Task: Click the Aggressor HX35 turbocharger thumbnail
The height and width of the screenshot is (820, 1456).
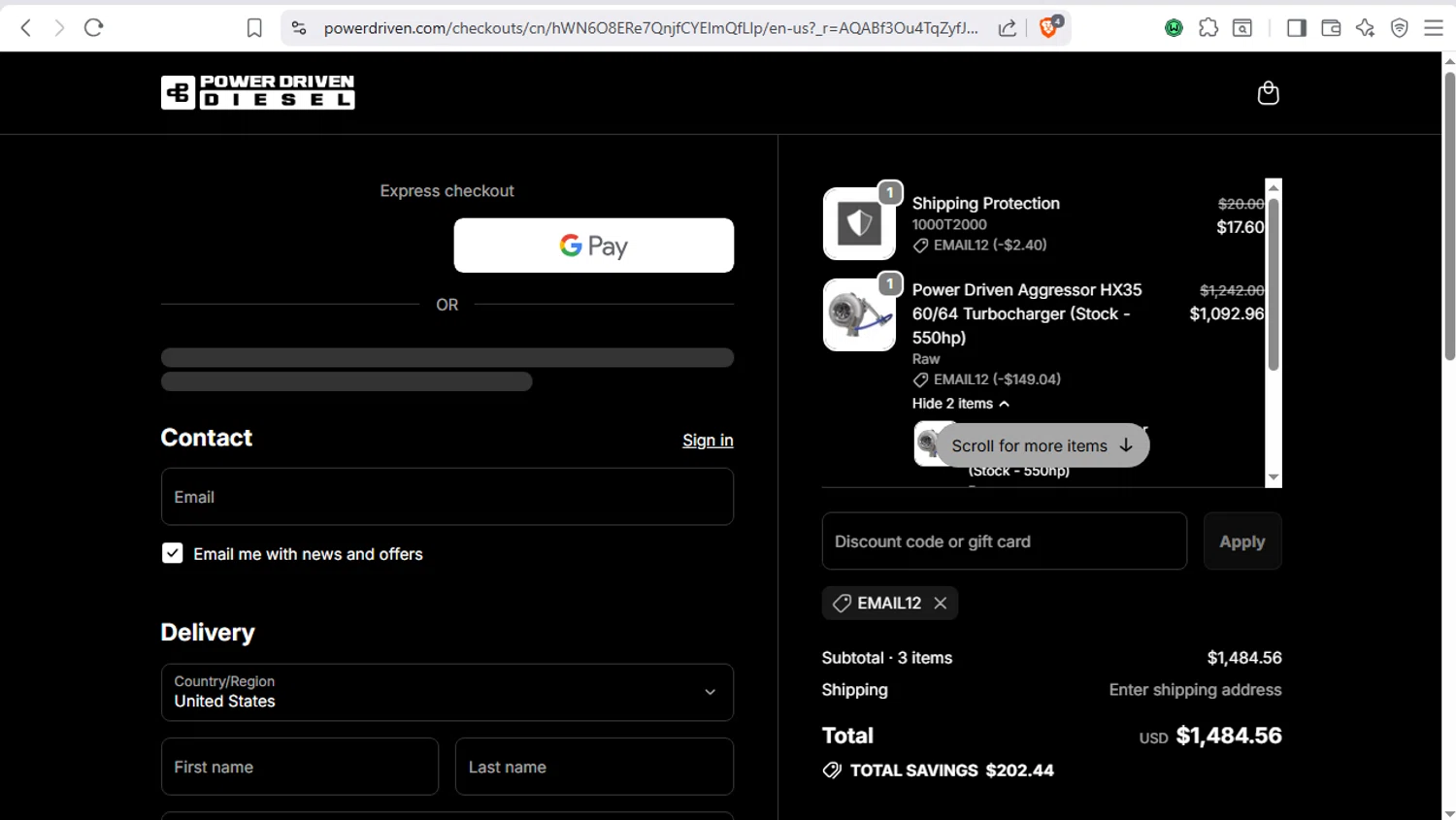Action: point(859,315)
